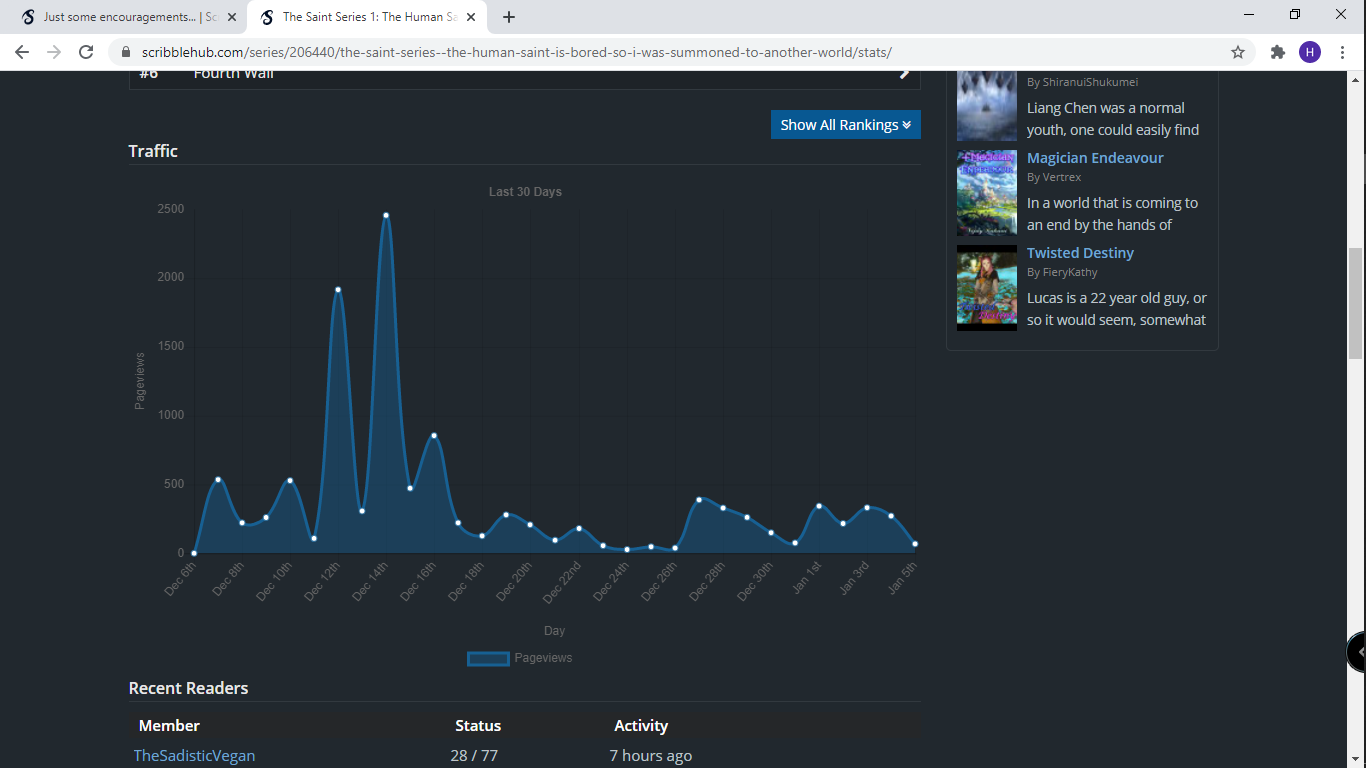The height and width of the screenshot is (768, 1366).
Task: Open TheSadisticVegan reader profile
Action: pyautogui.click(x=194, y=755)
